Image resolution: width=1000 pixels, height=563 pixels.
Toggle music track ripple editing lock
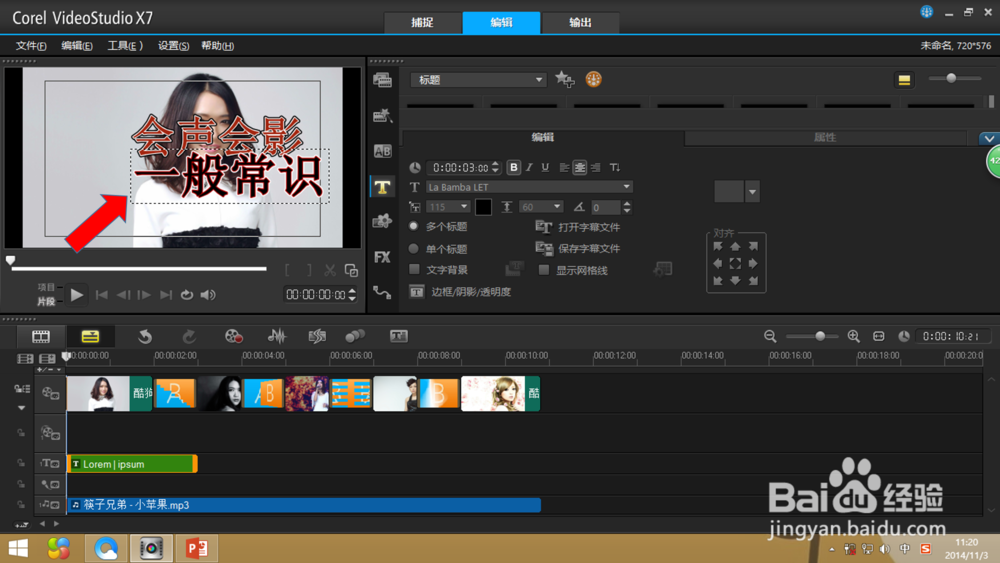click(21, 504)
